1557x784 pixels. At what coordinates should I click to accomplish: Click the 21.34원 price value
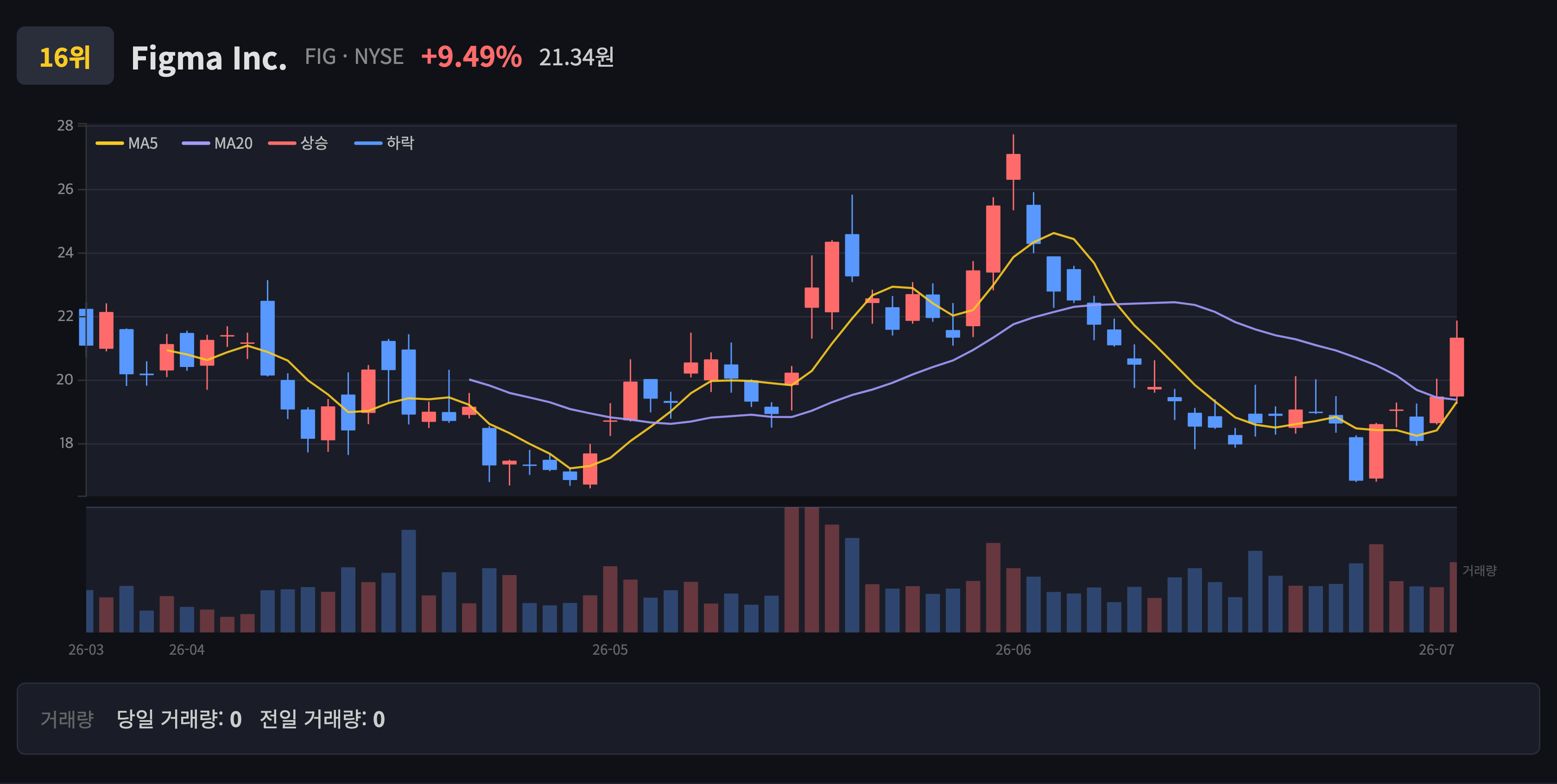[576, 57]
